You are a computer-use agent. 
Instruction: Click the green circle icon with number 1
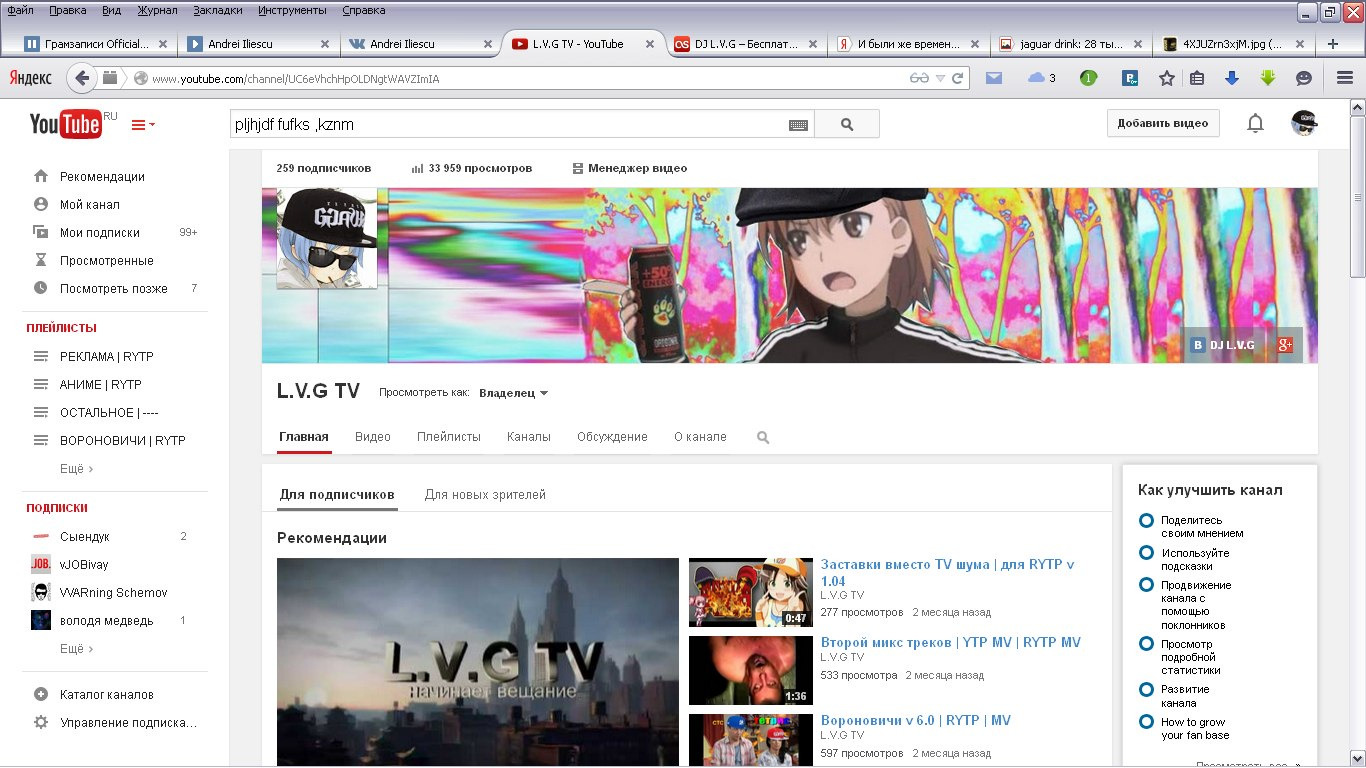(1088, 78)
